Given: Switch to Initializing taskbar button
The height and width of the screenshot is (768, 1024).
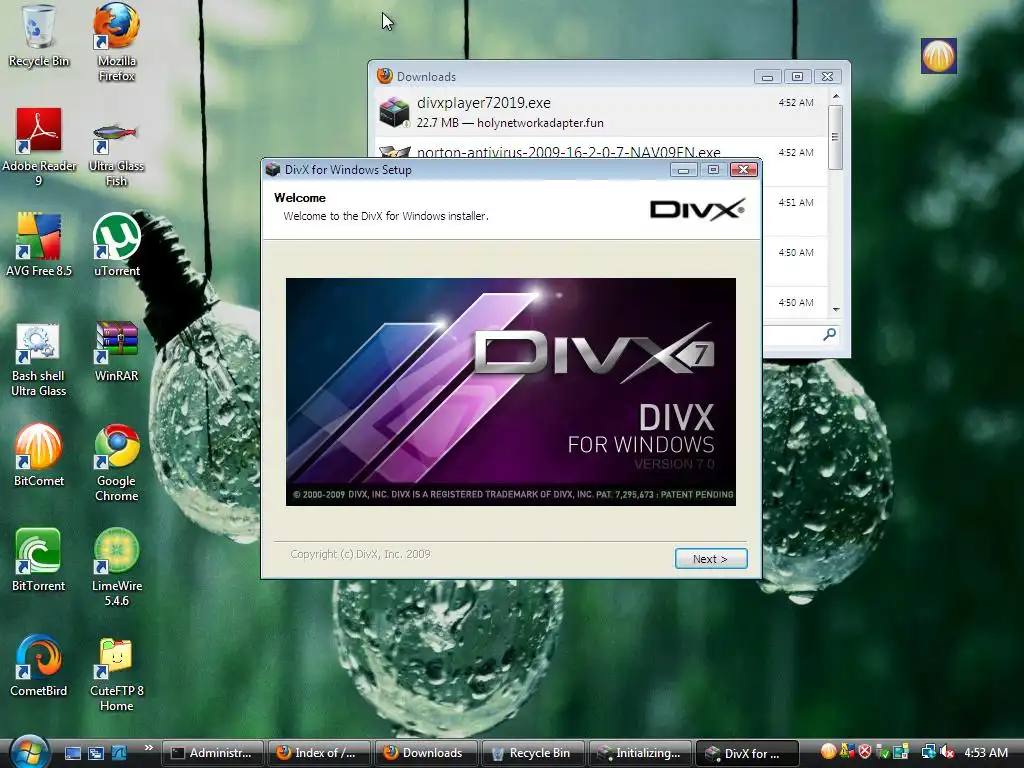Looking at the screenshot, I should pos(640,753).
